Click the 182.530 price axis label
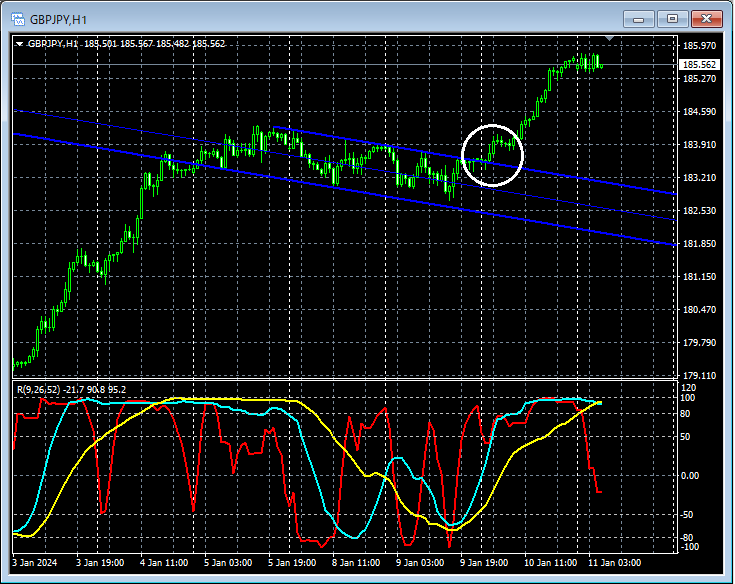735x584 pixels. click(x=699, y=210)
